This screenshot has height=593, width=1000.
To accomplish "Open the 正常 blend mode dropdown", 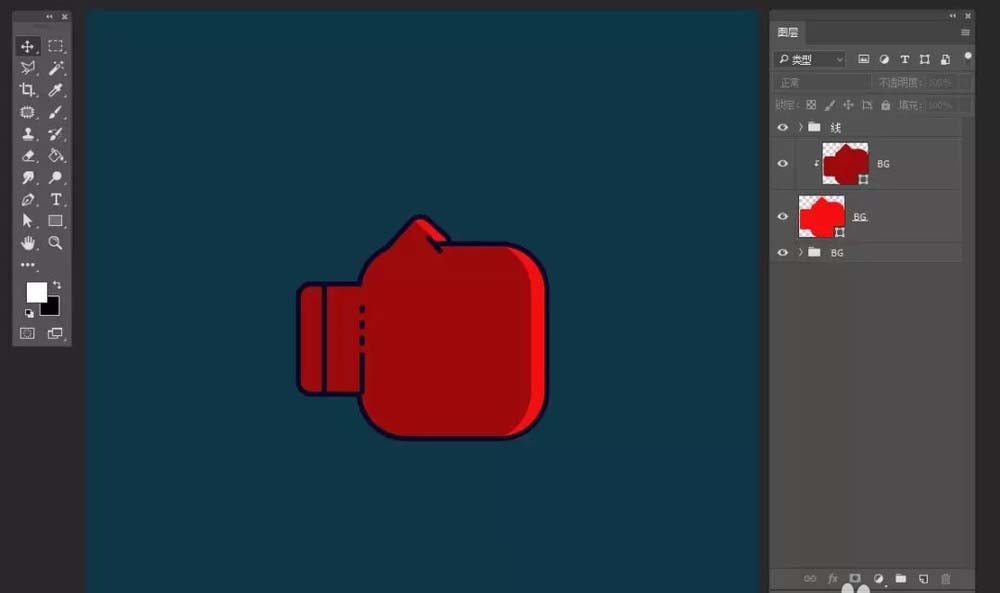I will pos(823,83).
